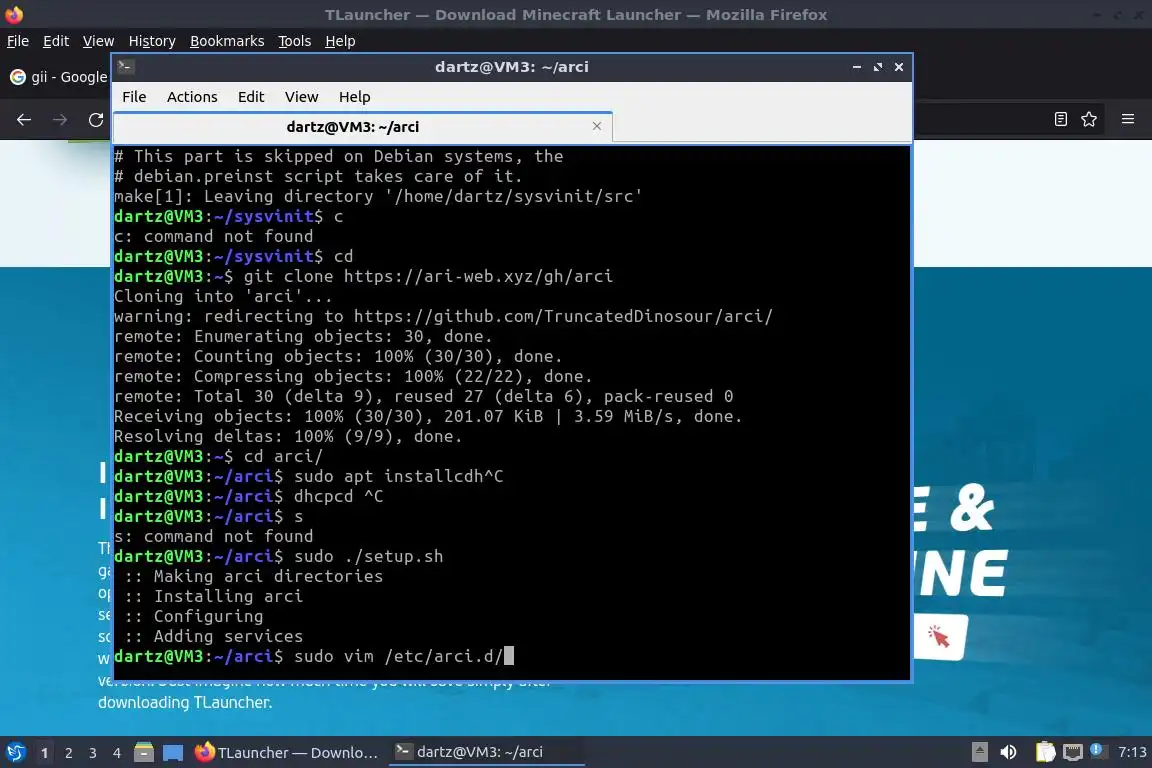Click the update notification tray icon

[x=1096, y=750]
